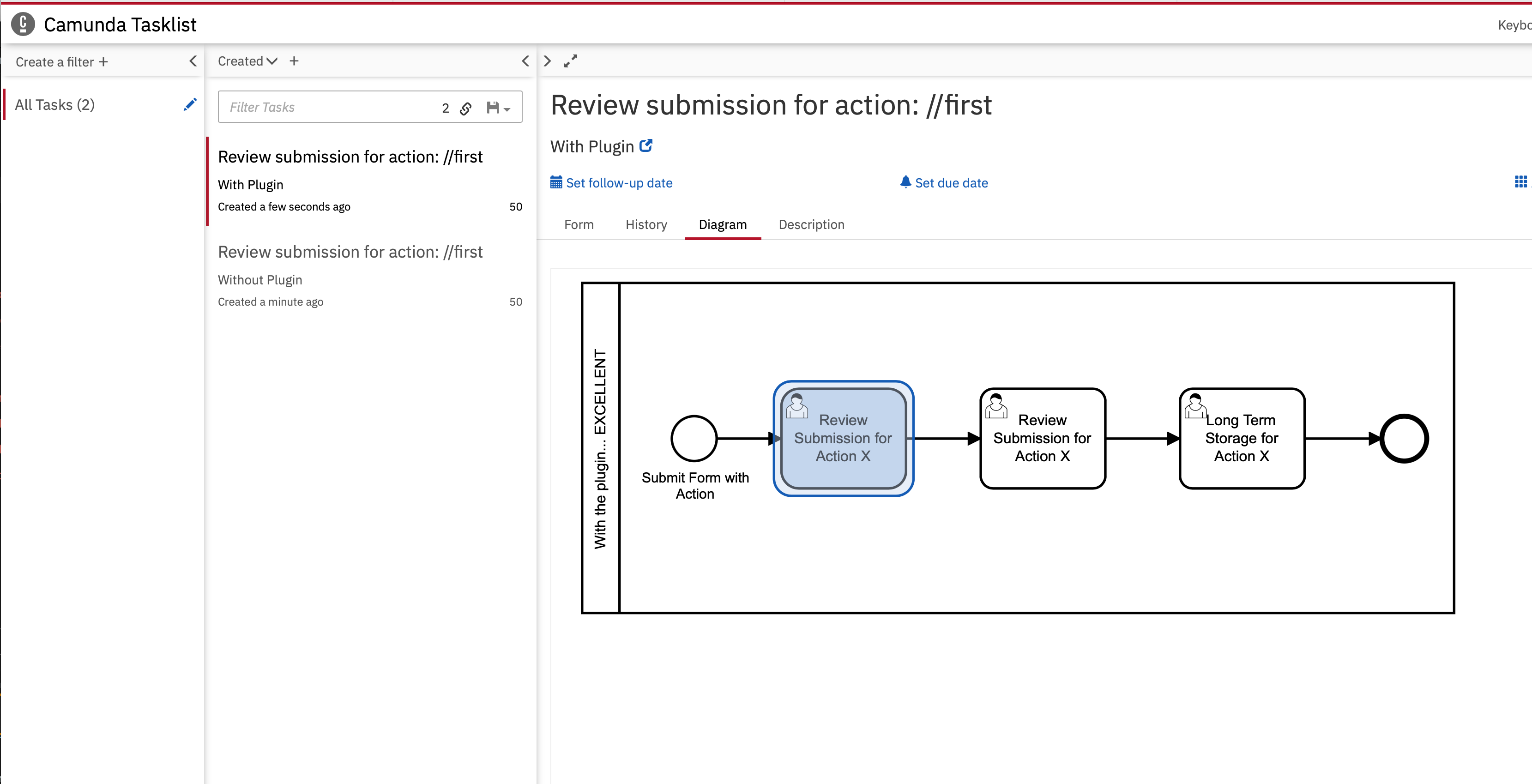Image resolution: width=1532 pixels, height=784 pixels.
Task: Switch to the Form tab
Action: (579, 225)
